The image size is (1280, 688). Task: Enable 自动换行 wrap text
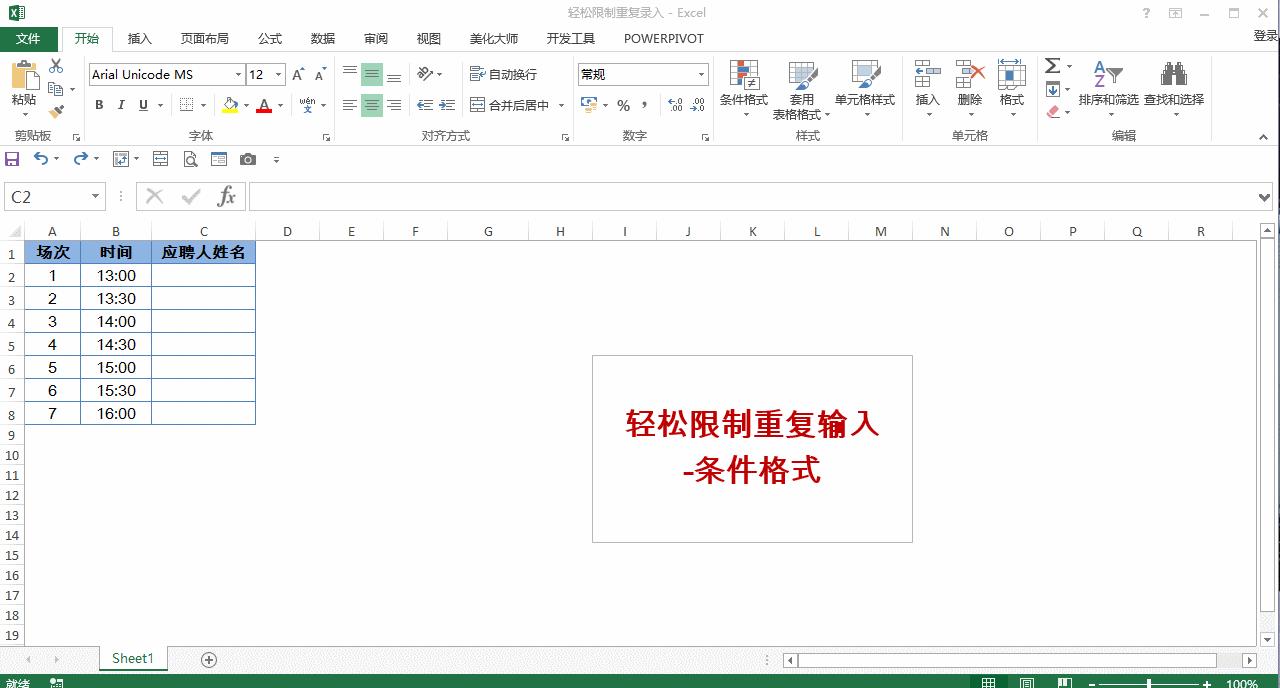(506, 73)
